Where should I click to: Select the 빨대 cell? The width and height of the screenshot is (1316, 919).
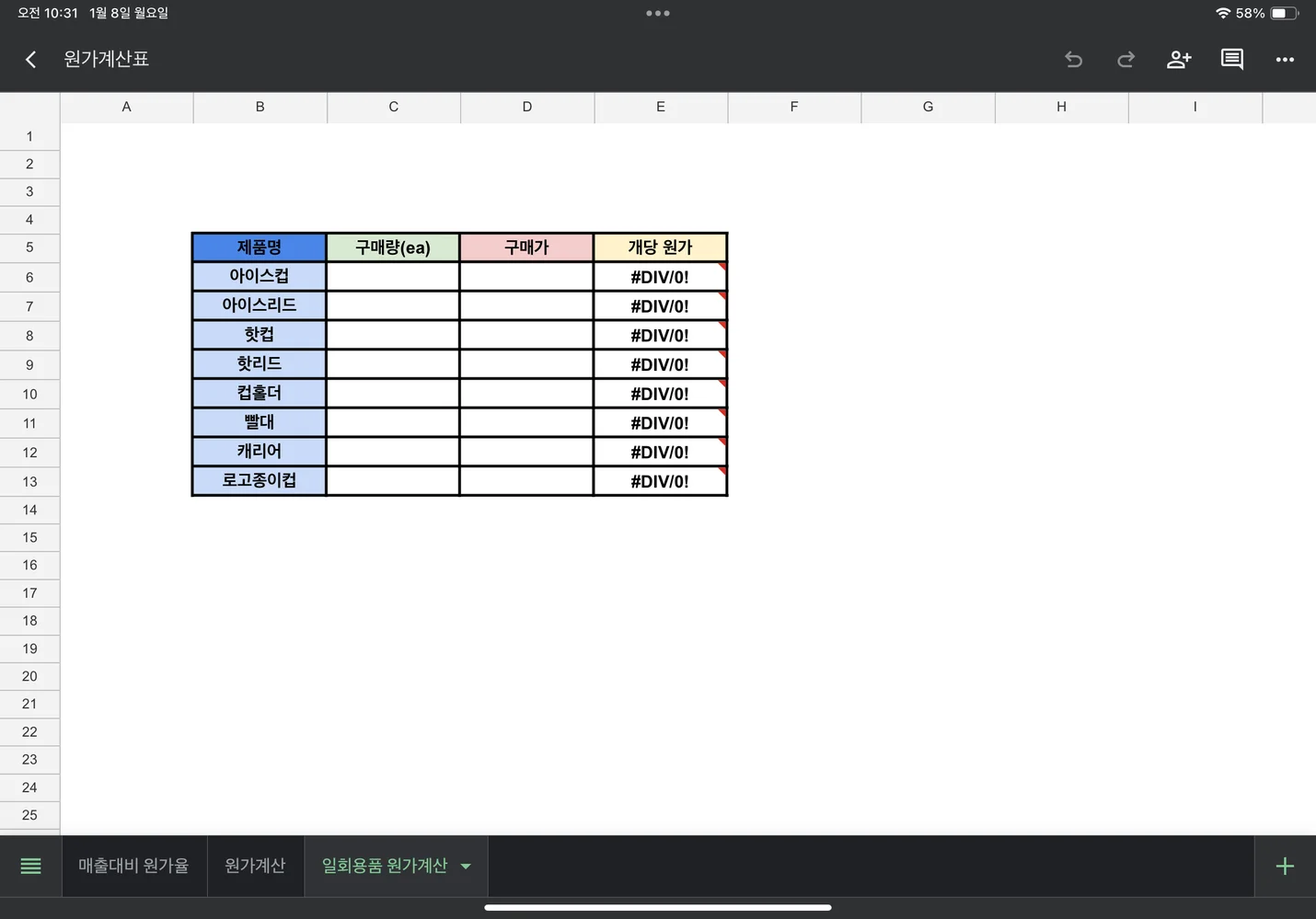pos(259,422)
